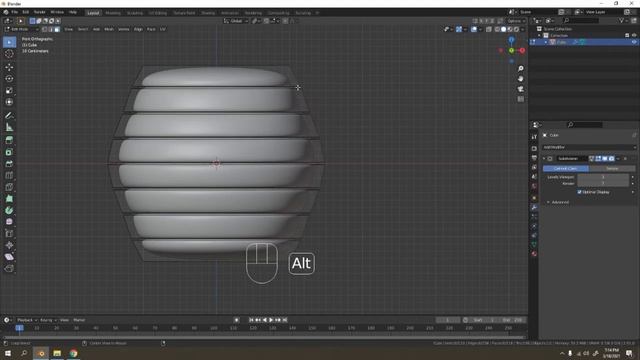Viewport: 640px width, 360px height.
Task: Toggle Collection visibility eye in outliner
Action: (634, 36)
